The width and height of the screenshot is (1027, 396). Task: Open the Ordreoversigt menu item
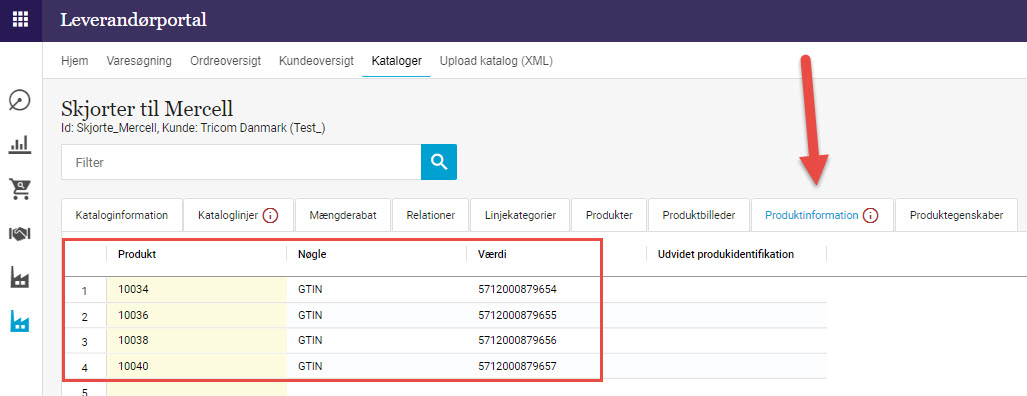(225, 61)
